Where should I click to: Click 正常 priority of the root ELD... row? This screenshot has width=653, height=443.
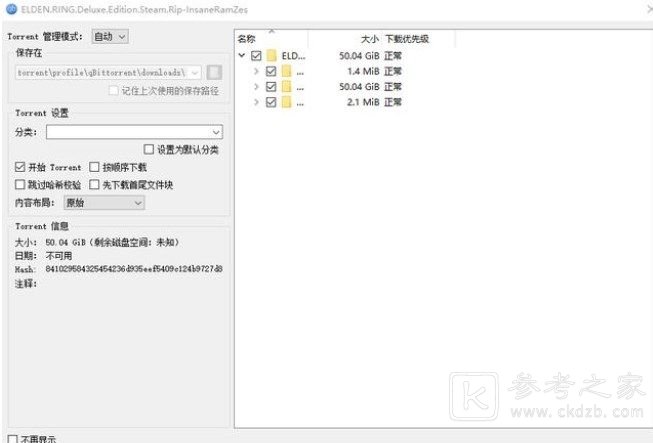click(393, 55)
